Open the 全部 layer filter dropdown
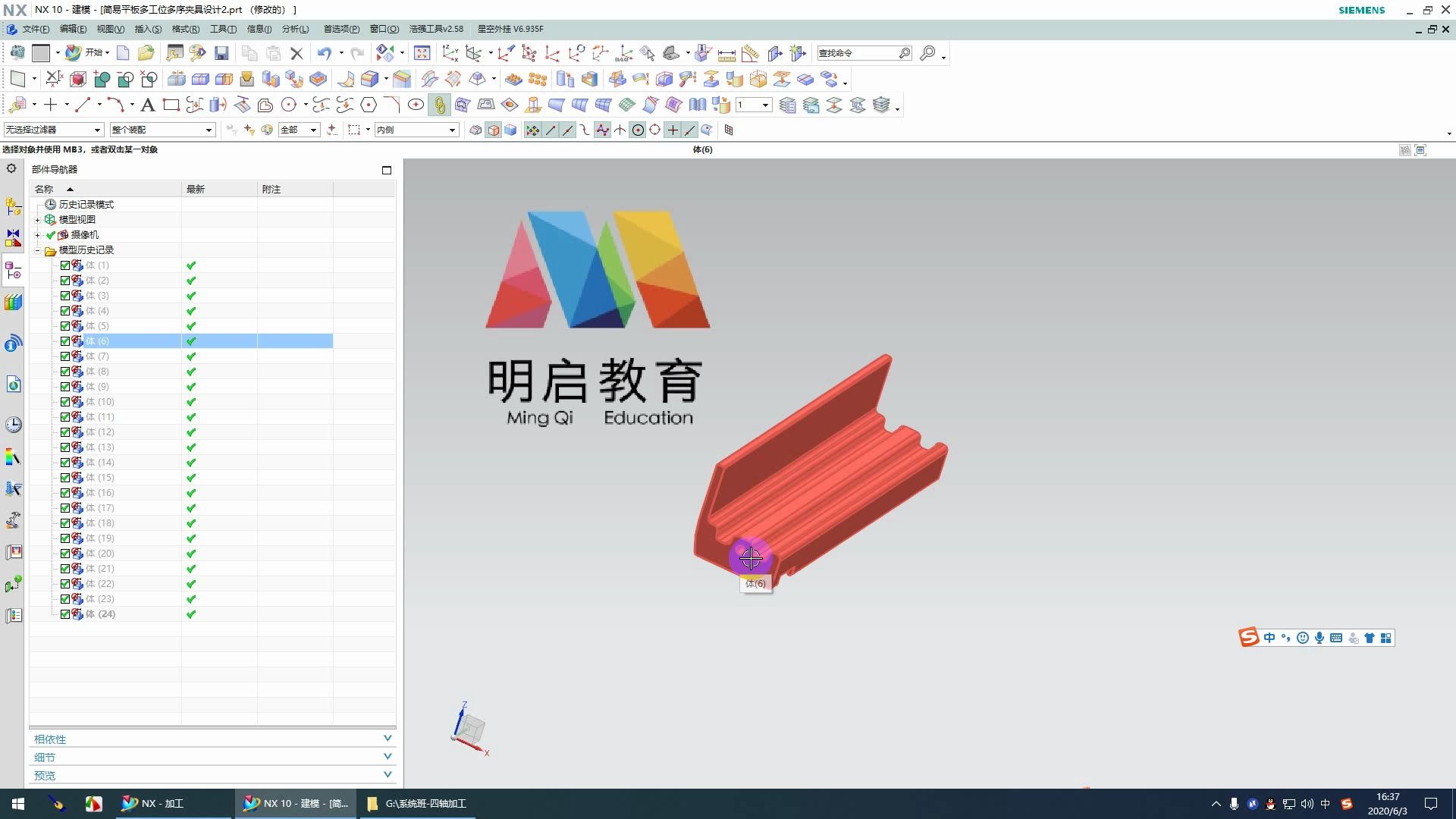Viewport: 1456px width, 819px height. (299, 130)
